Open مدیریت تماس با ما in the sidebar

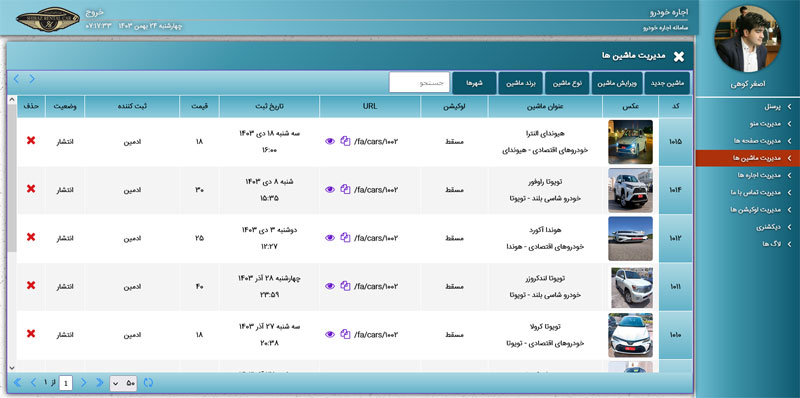click(x=747, y=192)
